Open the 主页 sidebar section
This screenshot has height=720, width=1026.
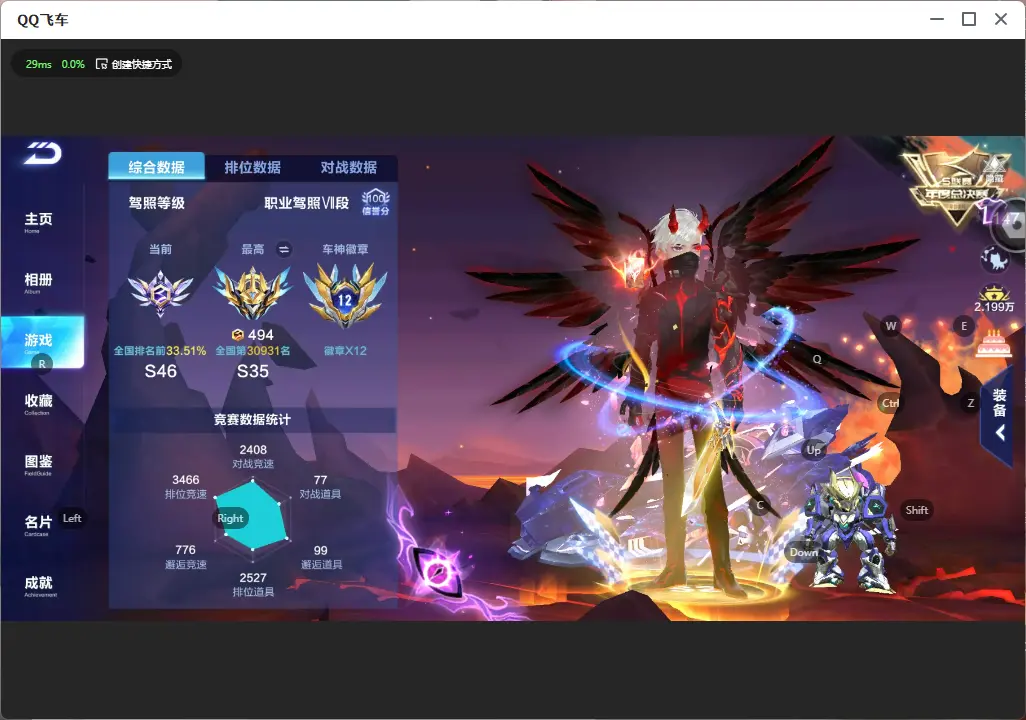39,222
